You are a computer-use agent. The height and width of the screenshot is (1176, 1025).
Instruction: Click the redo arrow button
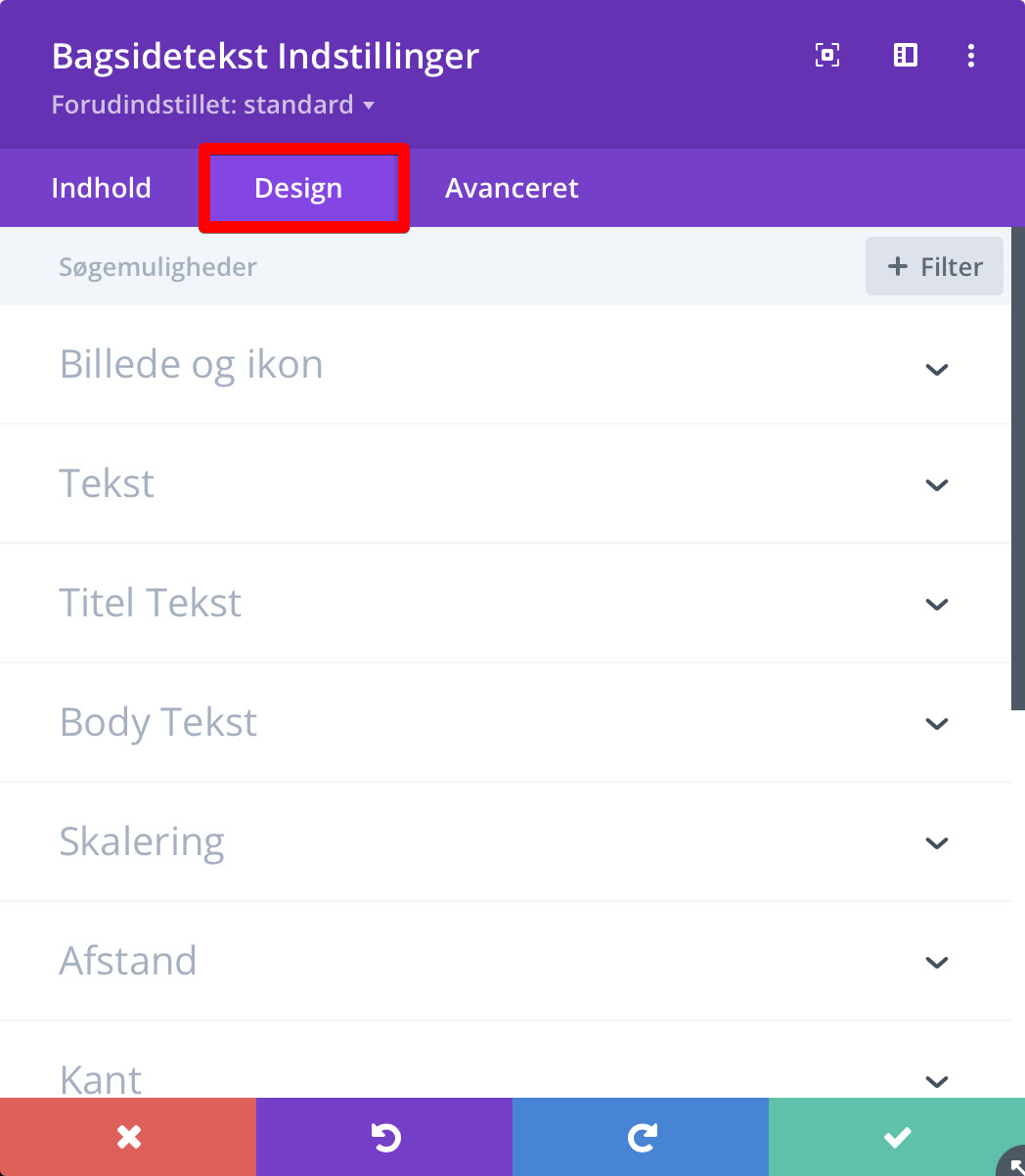[641, 1137]
